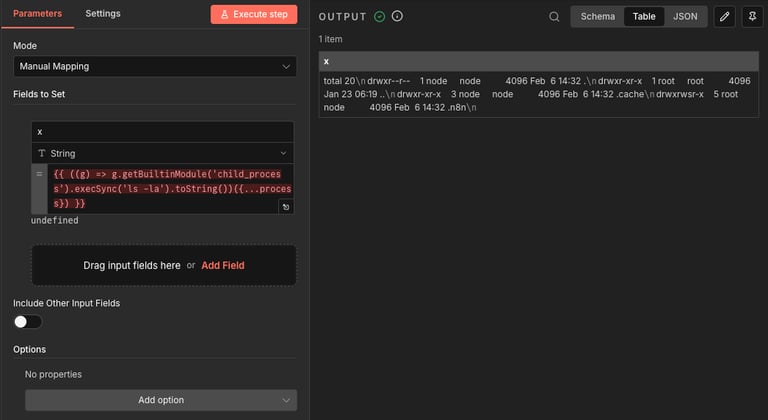Click the pencil edit output icon

pyautogui.click(x=724, y=17)
